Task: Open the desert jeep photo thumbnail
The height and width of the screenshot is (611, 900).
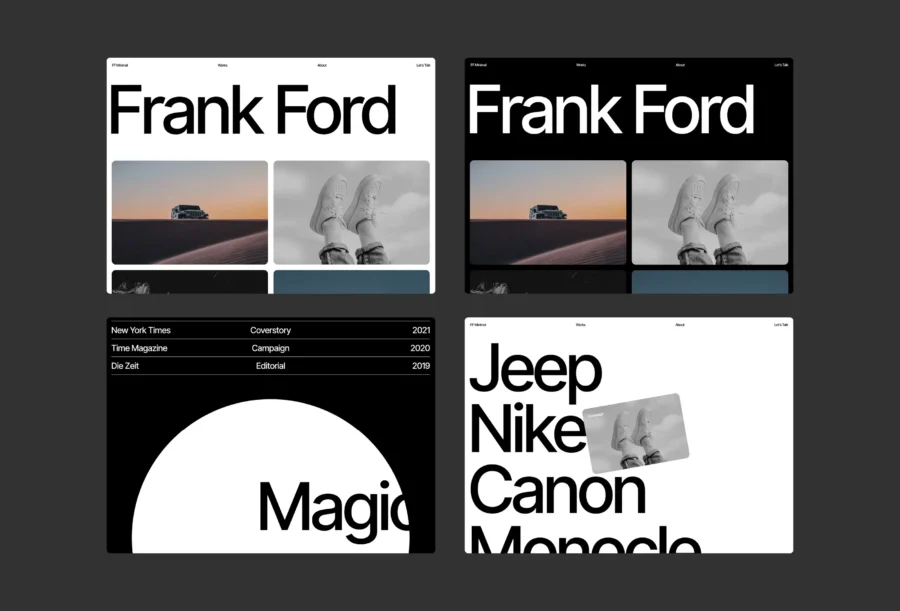Action: coord(189,210)
